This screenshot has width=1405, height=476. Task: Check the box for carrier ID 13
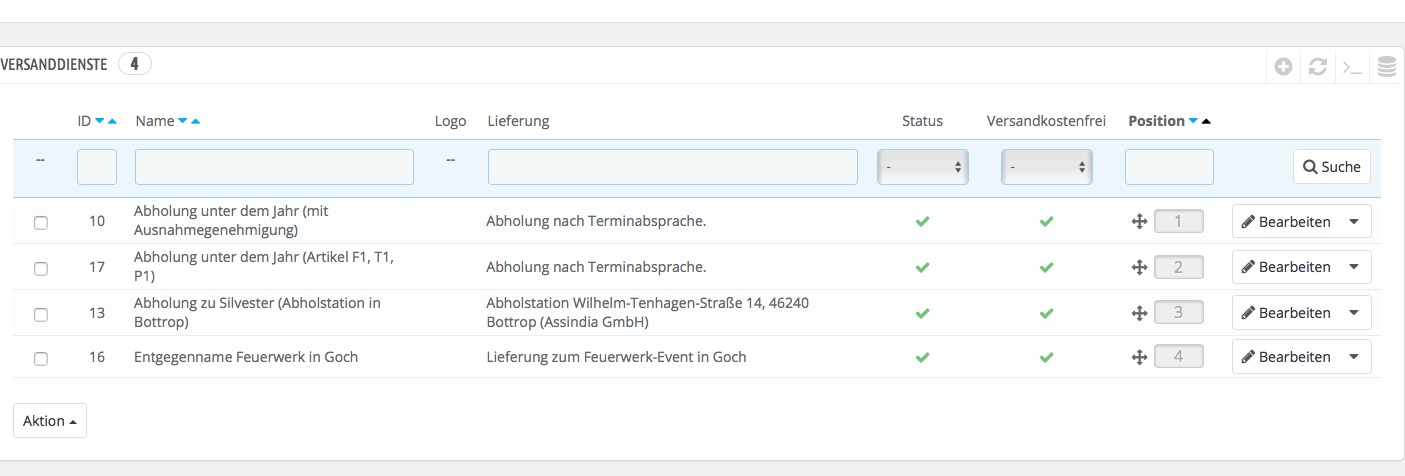(41, 314)
